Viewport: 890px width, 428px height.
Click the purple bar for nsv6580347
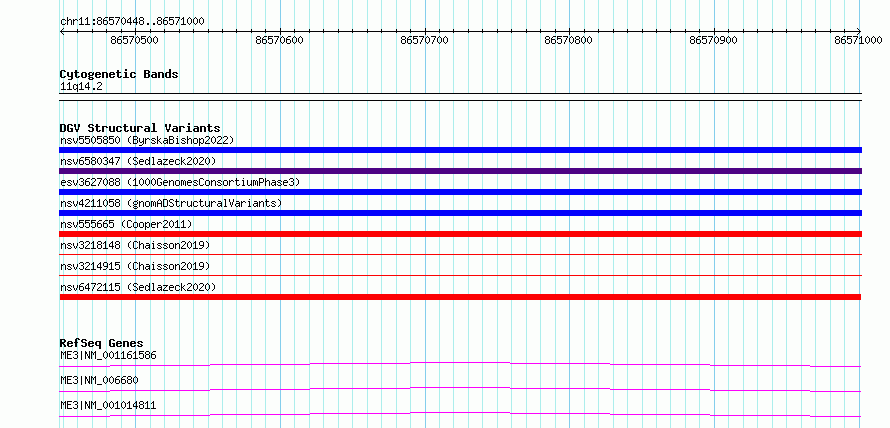(x=460, y=171)
